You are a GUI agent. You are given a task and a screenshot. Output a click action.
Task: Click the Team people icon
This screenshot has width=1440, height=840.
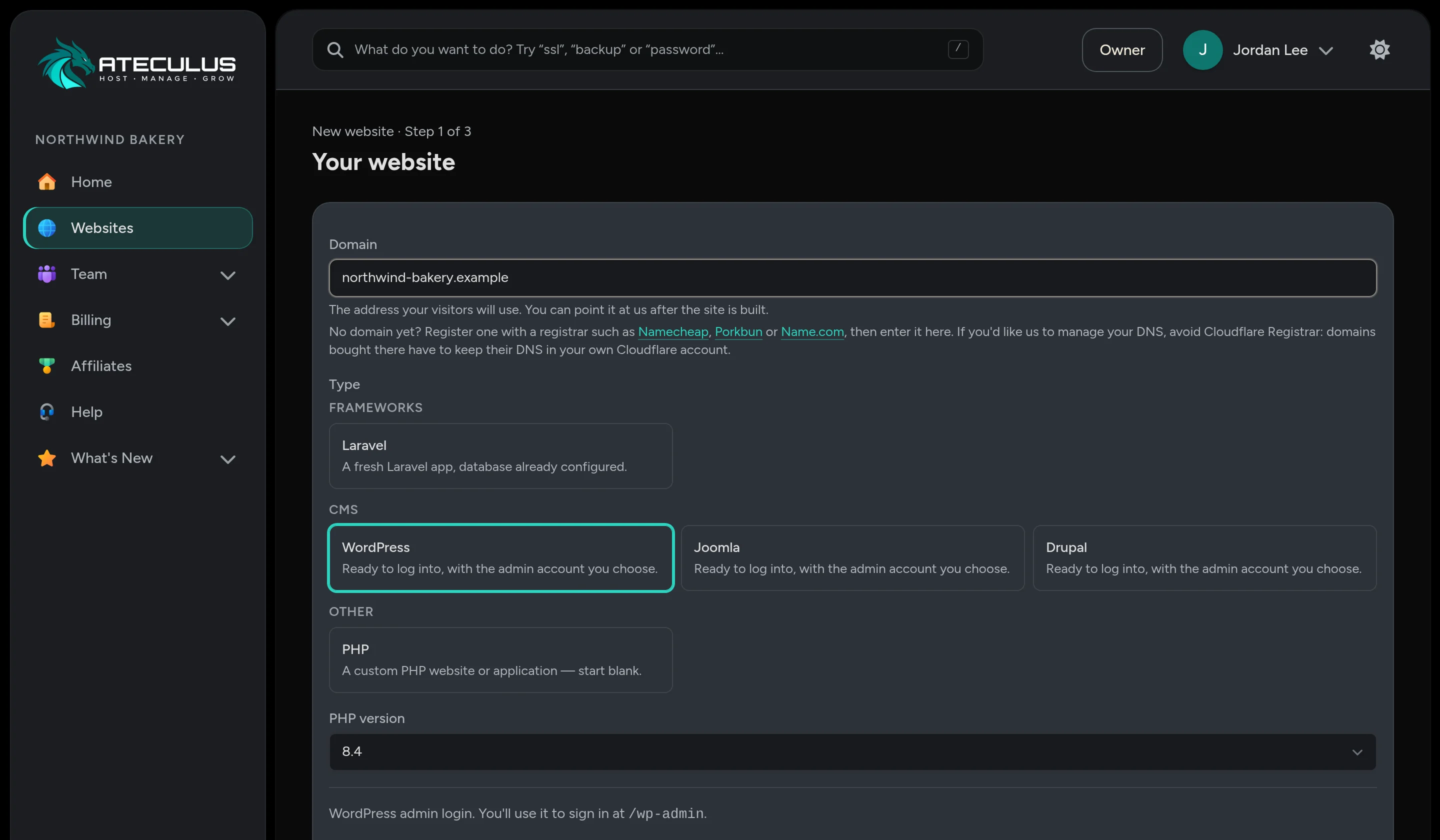click(47, 274)
